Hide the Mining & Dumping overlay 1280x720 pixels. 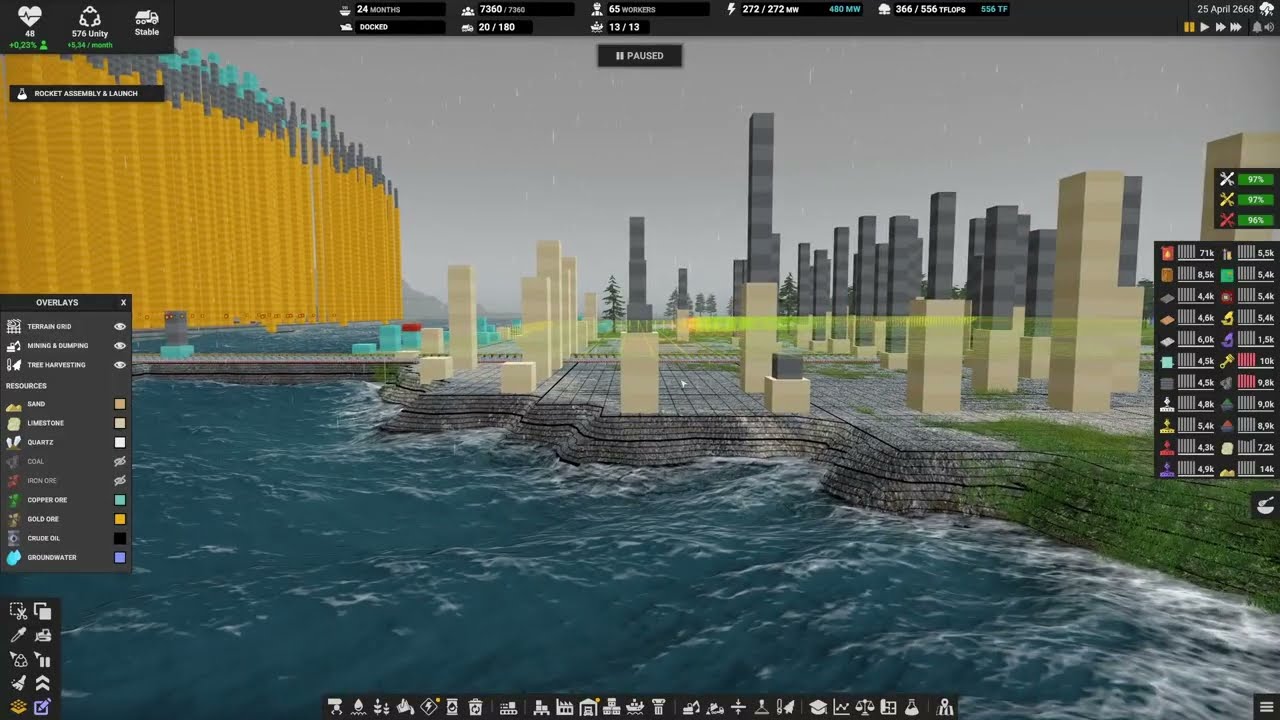point(120,346)
